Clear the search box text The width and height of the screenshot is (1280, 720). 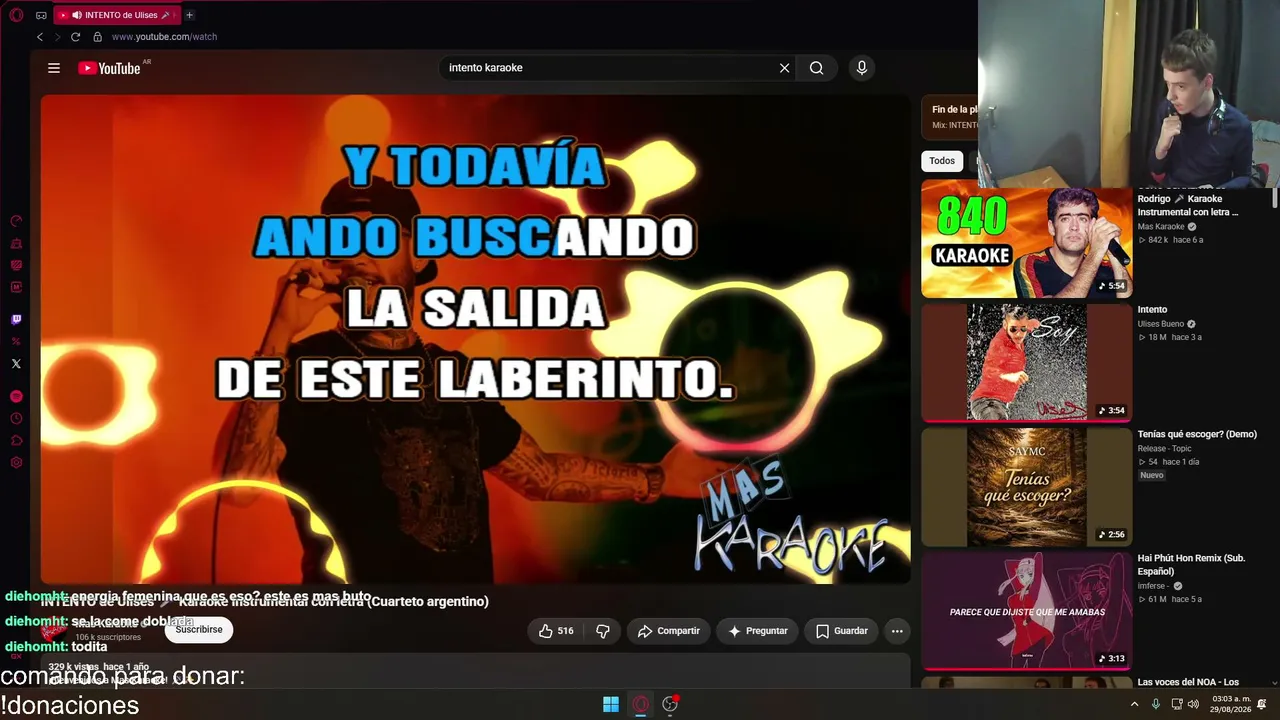pos(784,68)
